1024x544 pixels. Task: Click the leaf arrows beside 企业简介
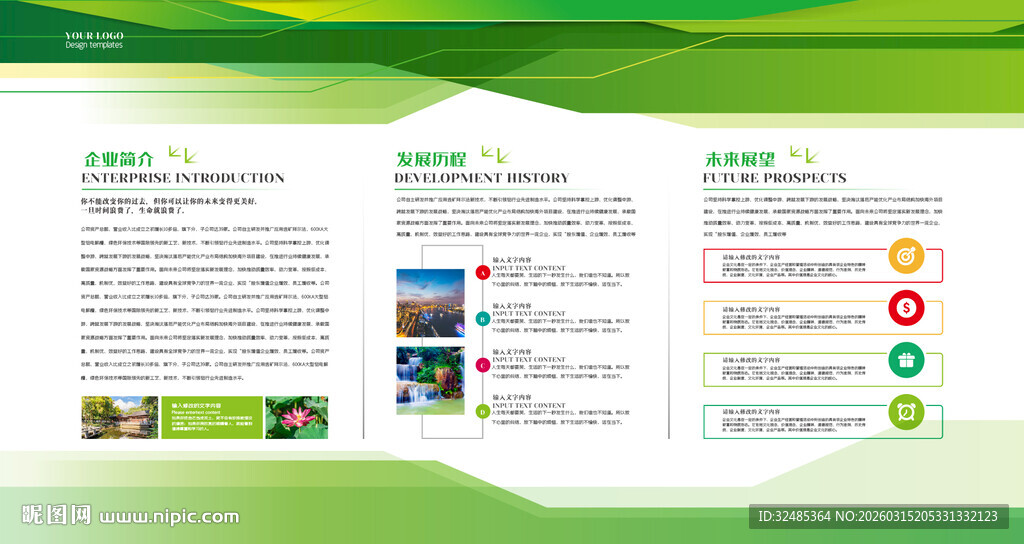pyautogui.click(x=183, y=155)
